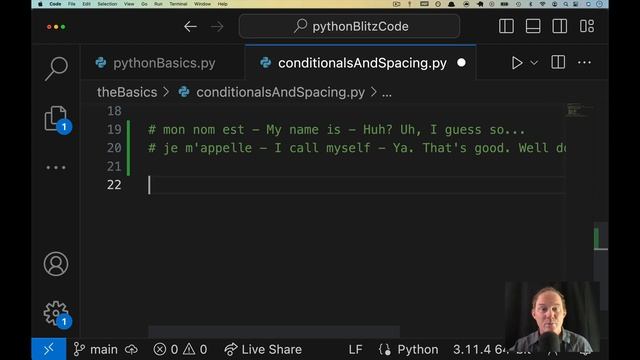Click the minimap code preview
The width and height of the screenshot is (640, 360).
pos(580,110)
